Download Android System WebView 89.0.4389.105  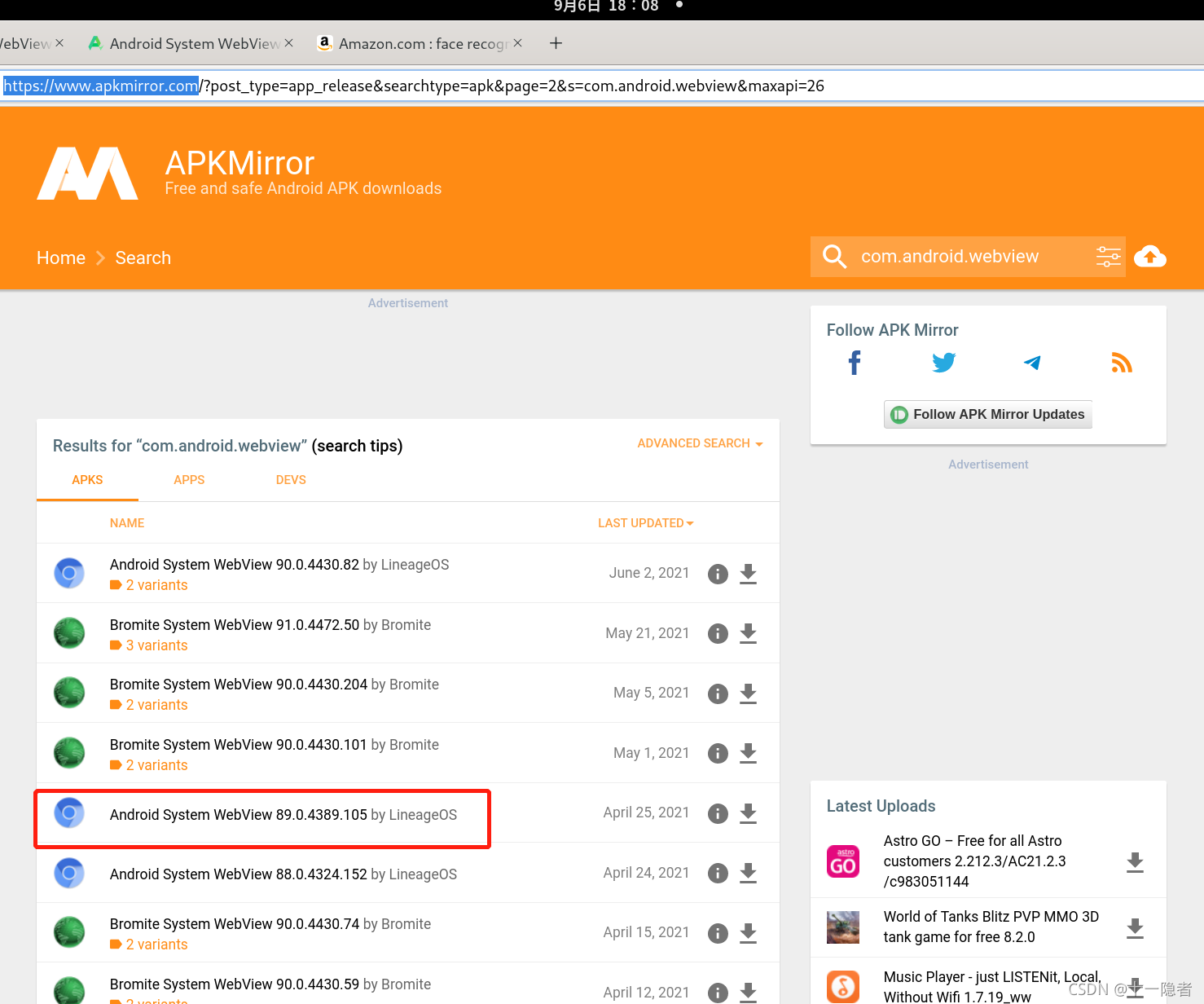pos(749,813)
